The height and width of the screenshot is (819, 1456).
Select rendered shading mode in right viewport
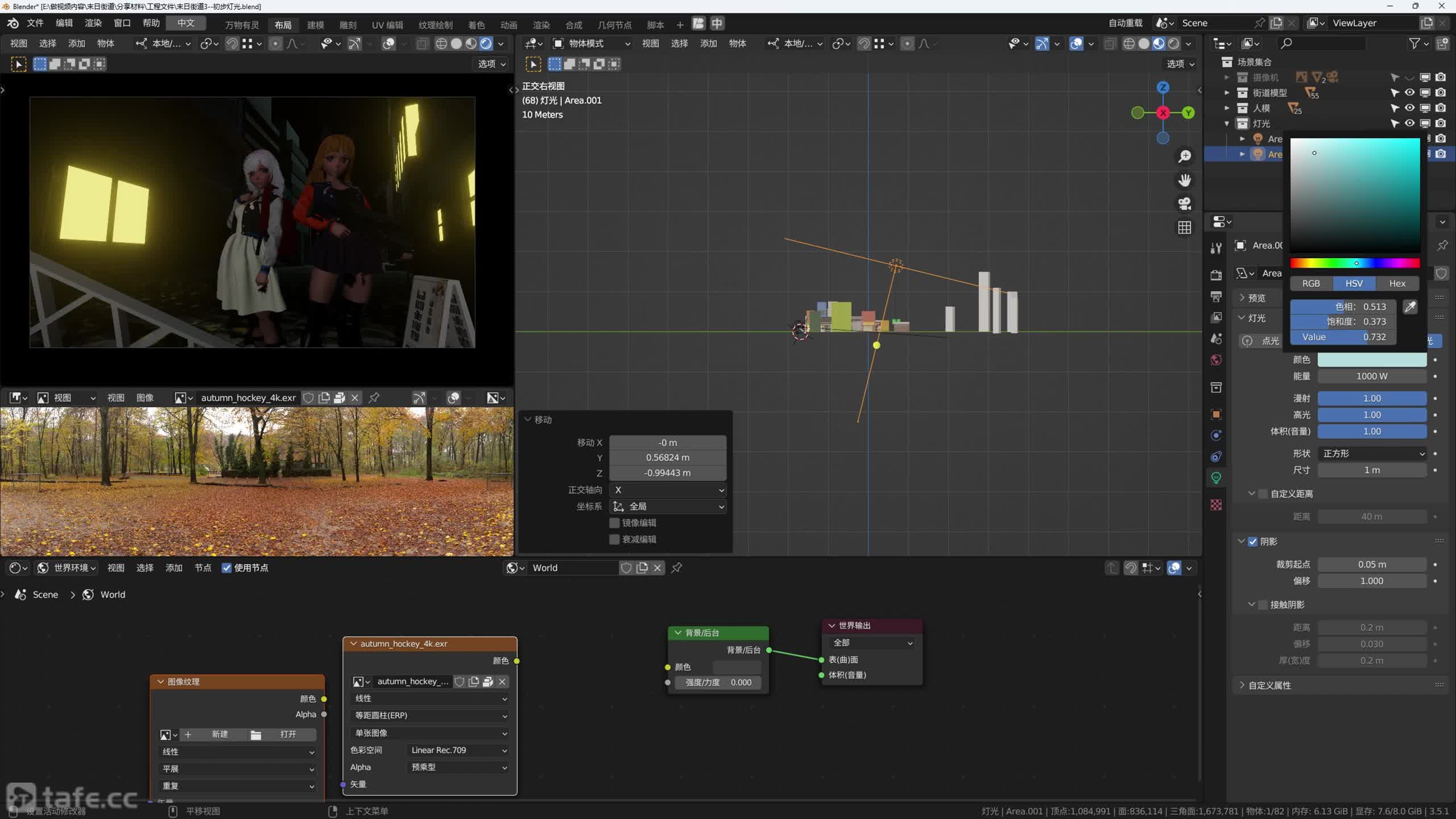[1174, 44]
